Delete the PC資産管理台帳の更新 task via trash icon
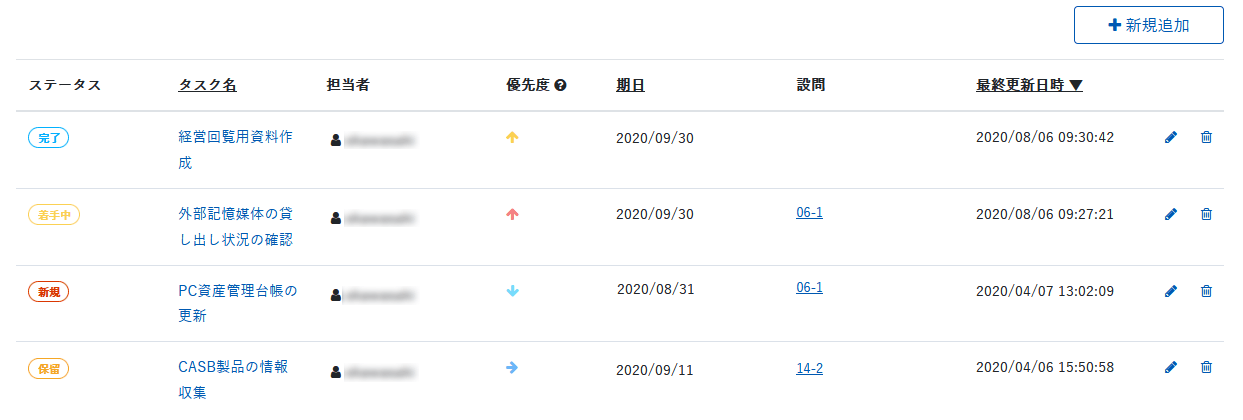 [x=1206, y=291]
